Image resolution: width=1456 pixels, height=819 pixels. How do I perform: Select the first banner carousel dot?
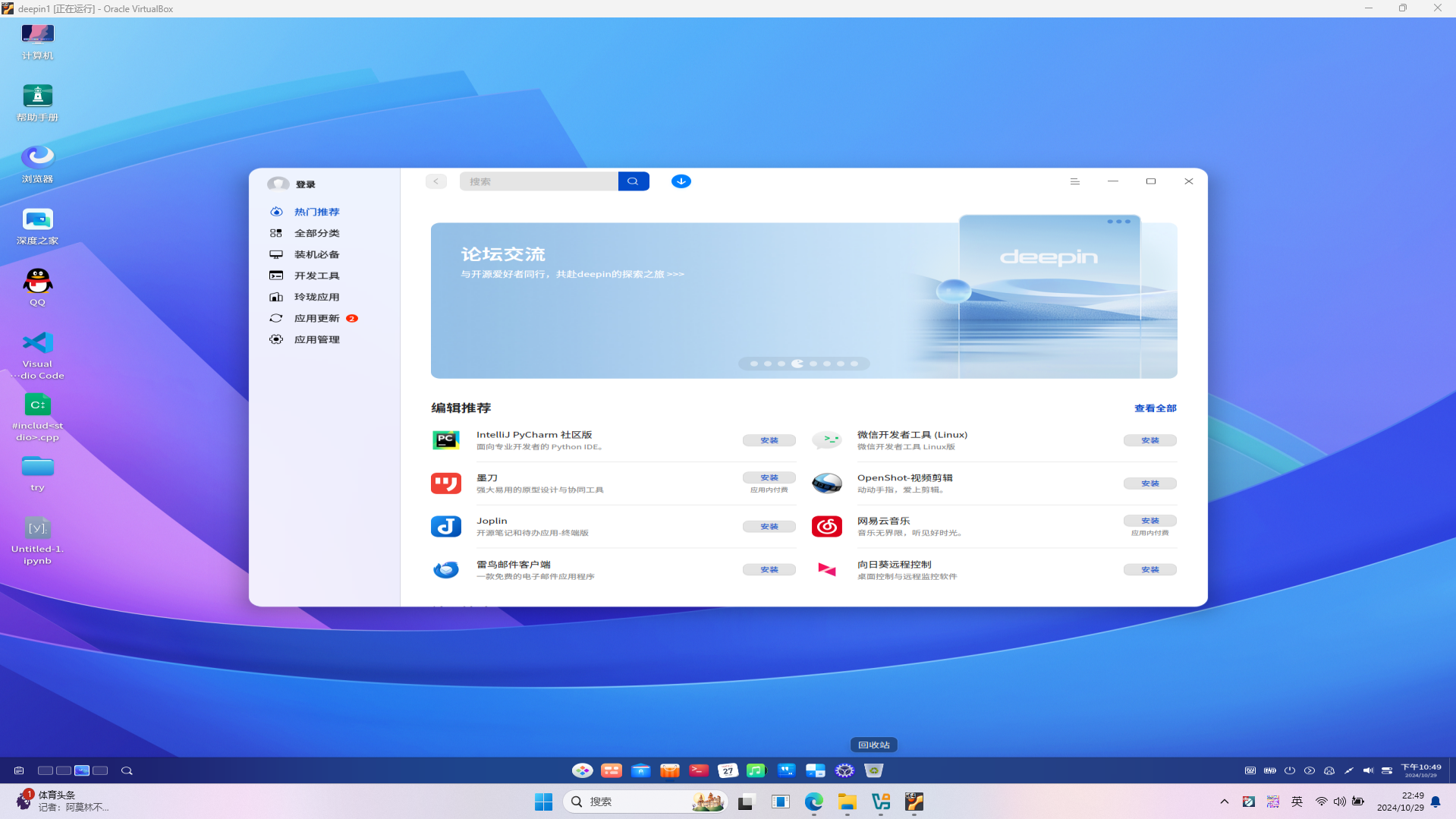pyautogui.click(x=754, y=364)
